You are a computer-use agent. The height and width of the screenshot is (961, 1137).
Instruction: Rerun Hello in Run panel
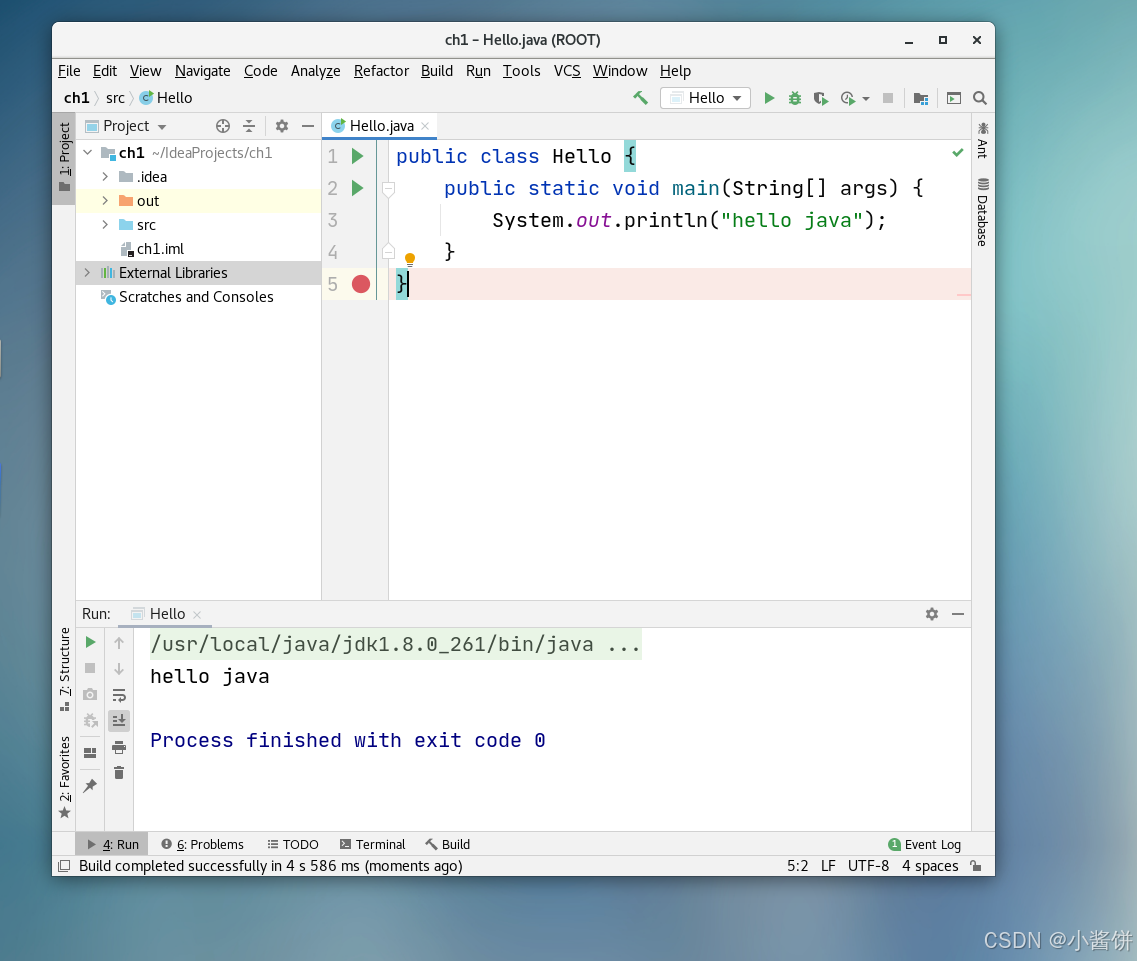click(x=91, y=643)
